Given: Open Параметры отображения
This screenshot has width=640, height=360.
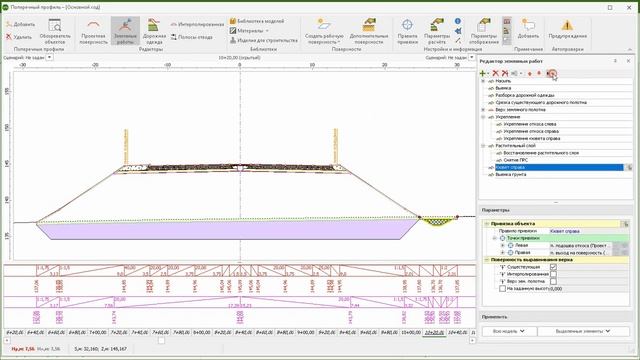Looking at the screenshot, I should point(484,31).
